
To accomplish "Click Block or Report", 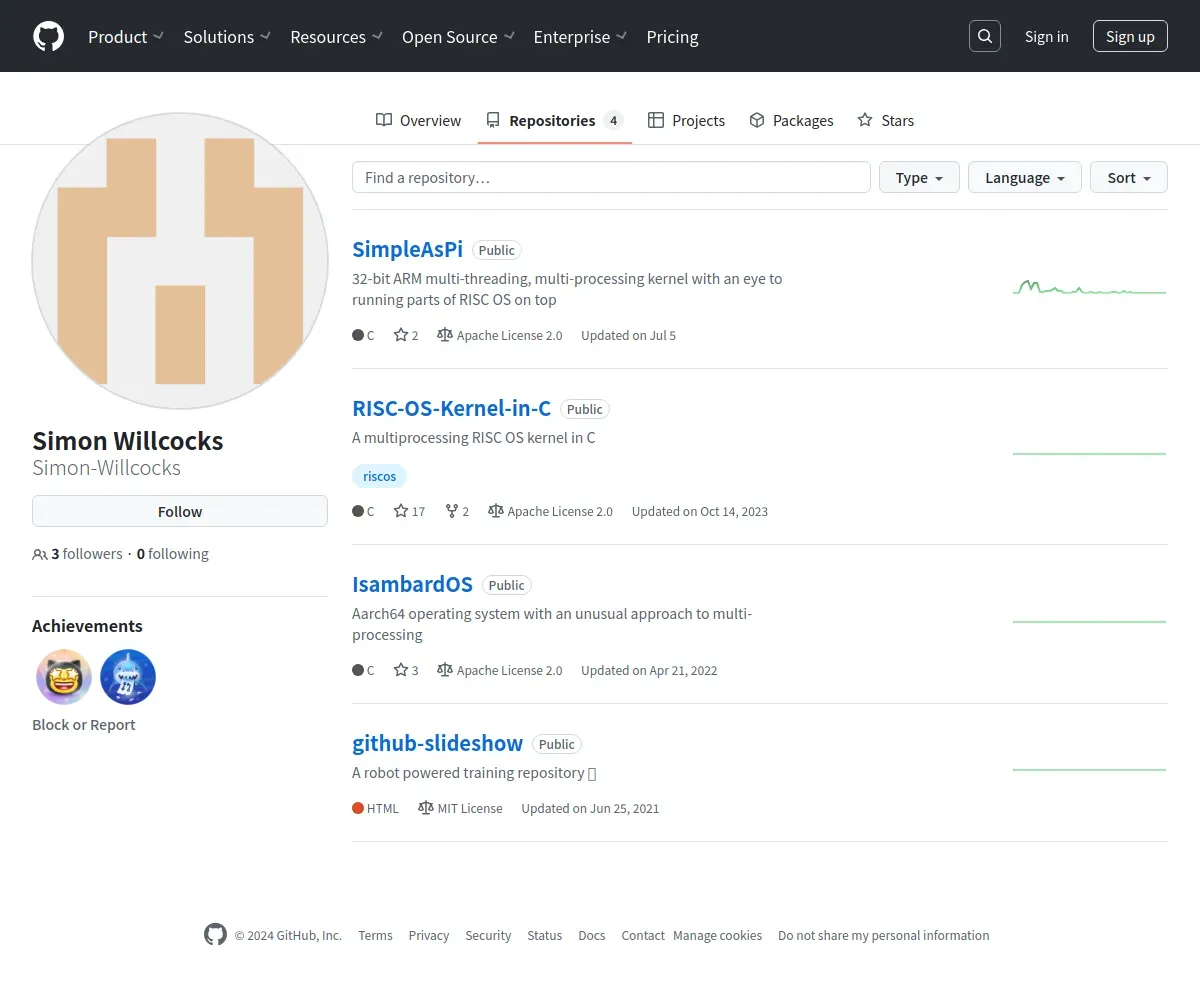I will click(83, 725).
